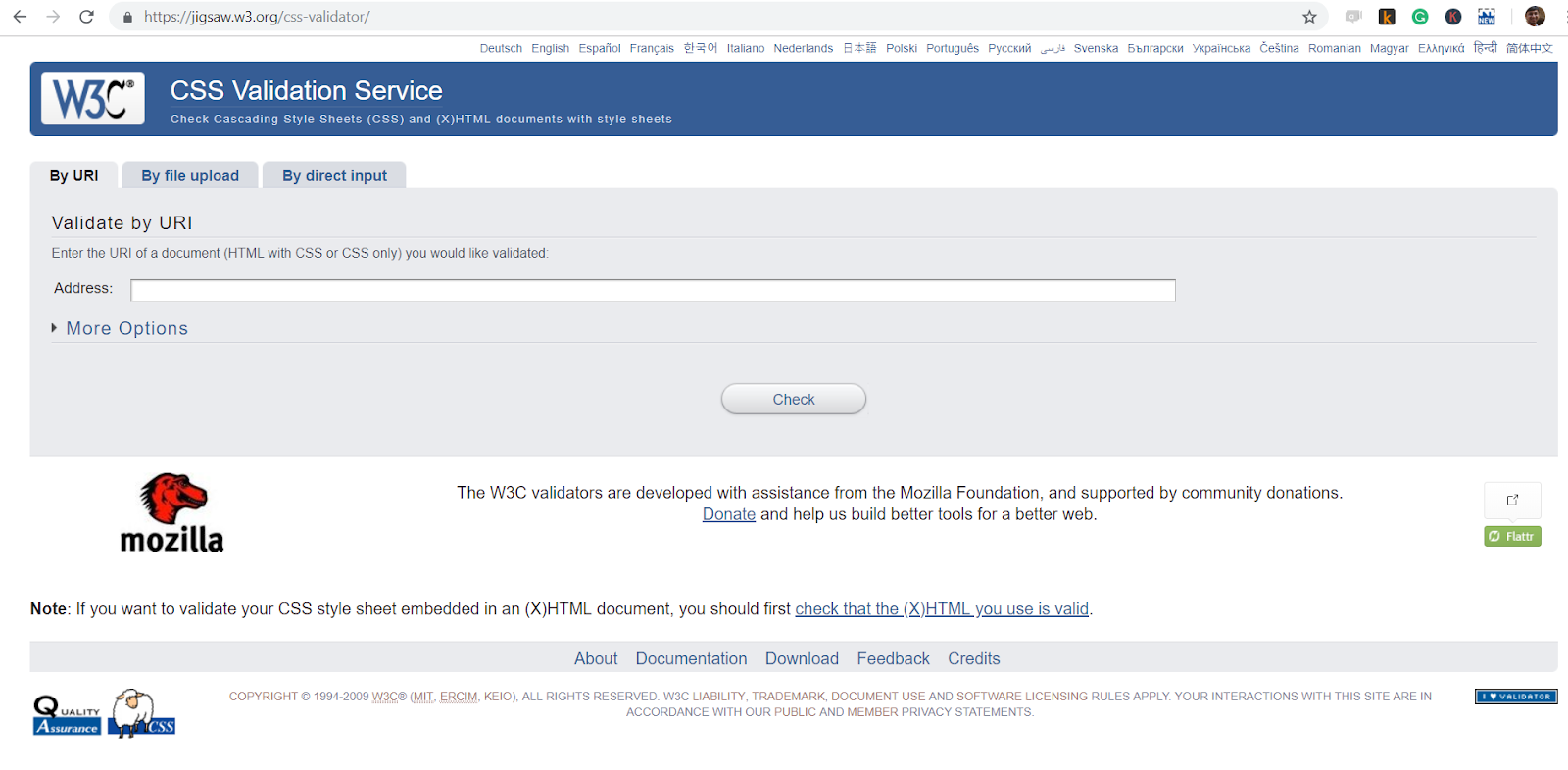Open the blue NEW extension icon

point(1487,17)
